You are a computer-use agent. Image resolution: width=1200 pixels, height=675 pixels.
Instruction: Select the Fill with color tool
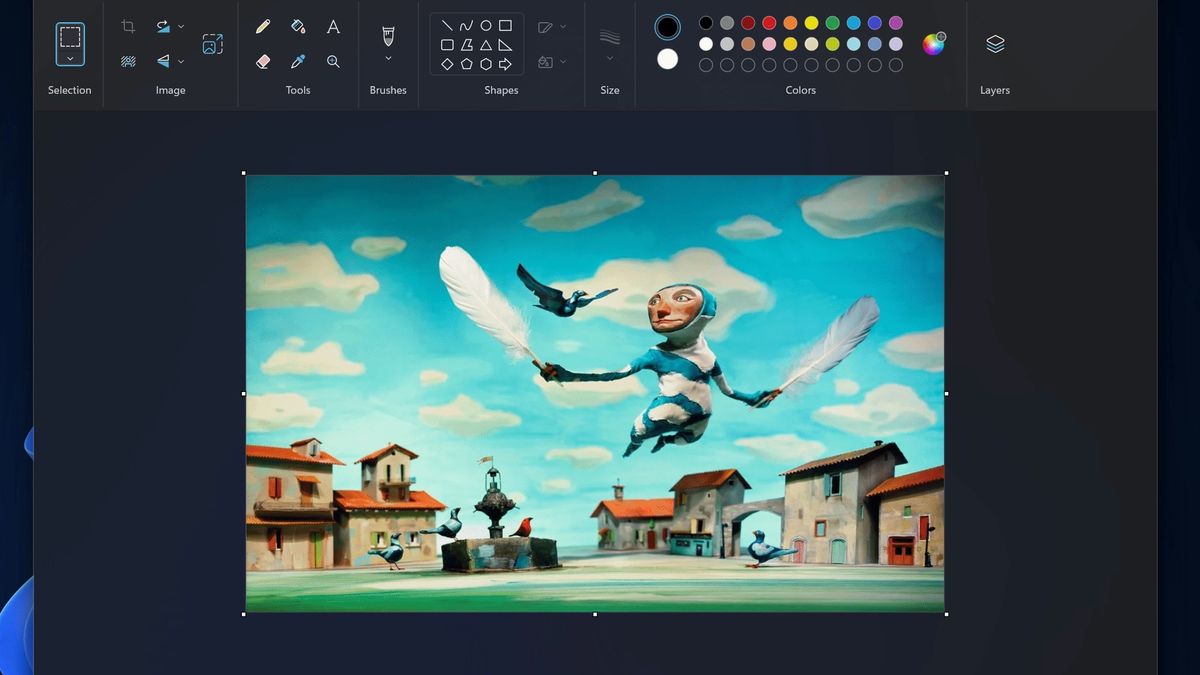pos(297,26)
